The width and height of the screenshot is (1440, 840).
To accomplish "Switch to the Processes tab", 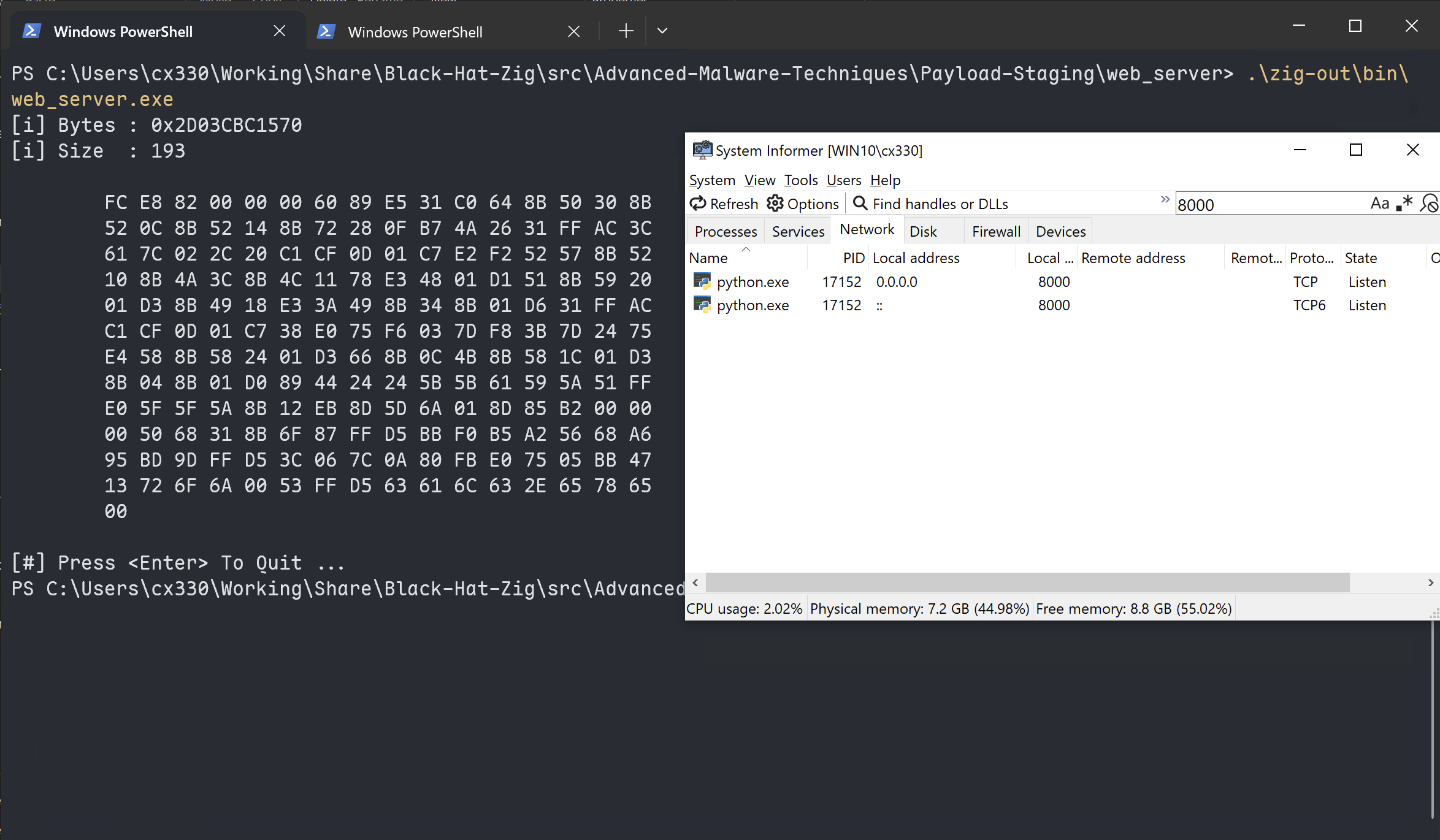I will tap(726, 232).
